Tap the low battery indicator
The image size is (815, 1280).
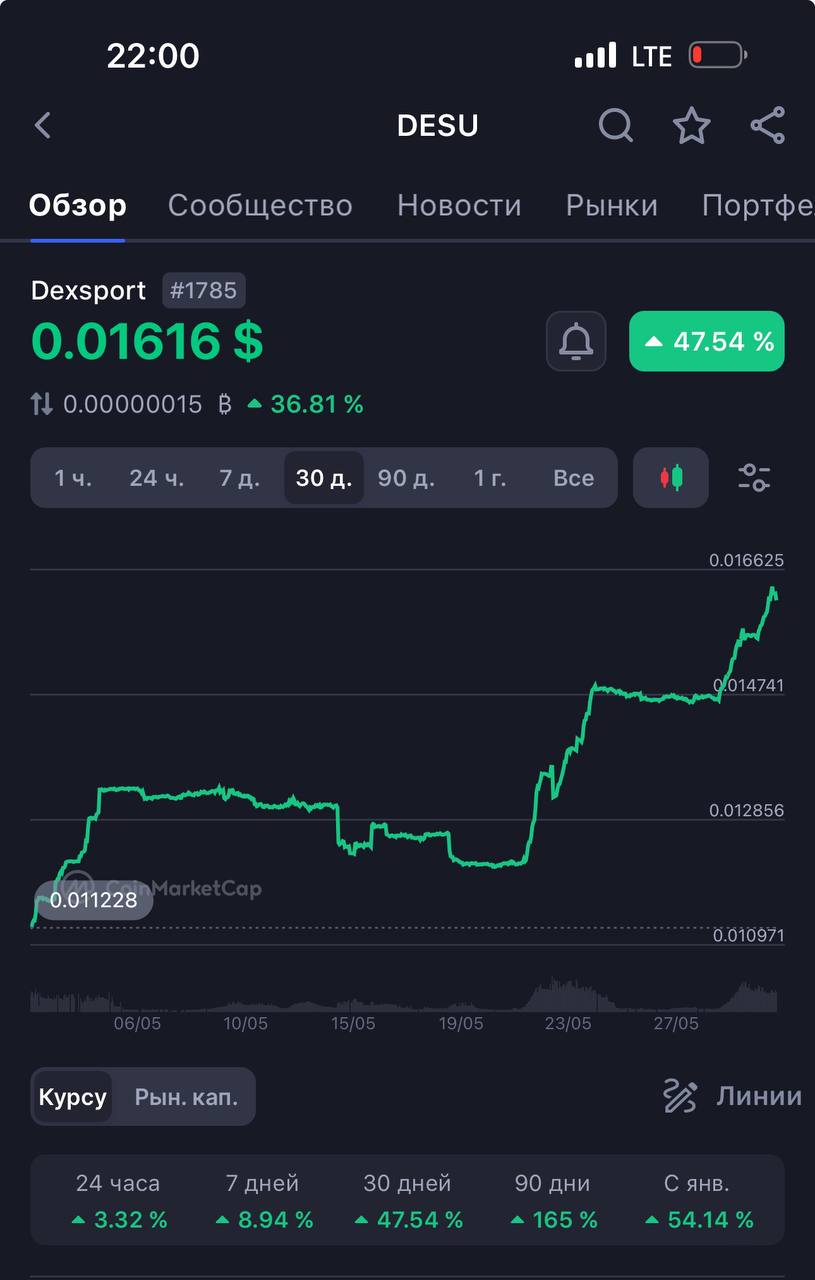(718, 55)
